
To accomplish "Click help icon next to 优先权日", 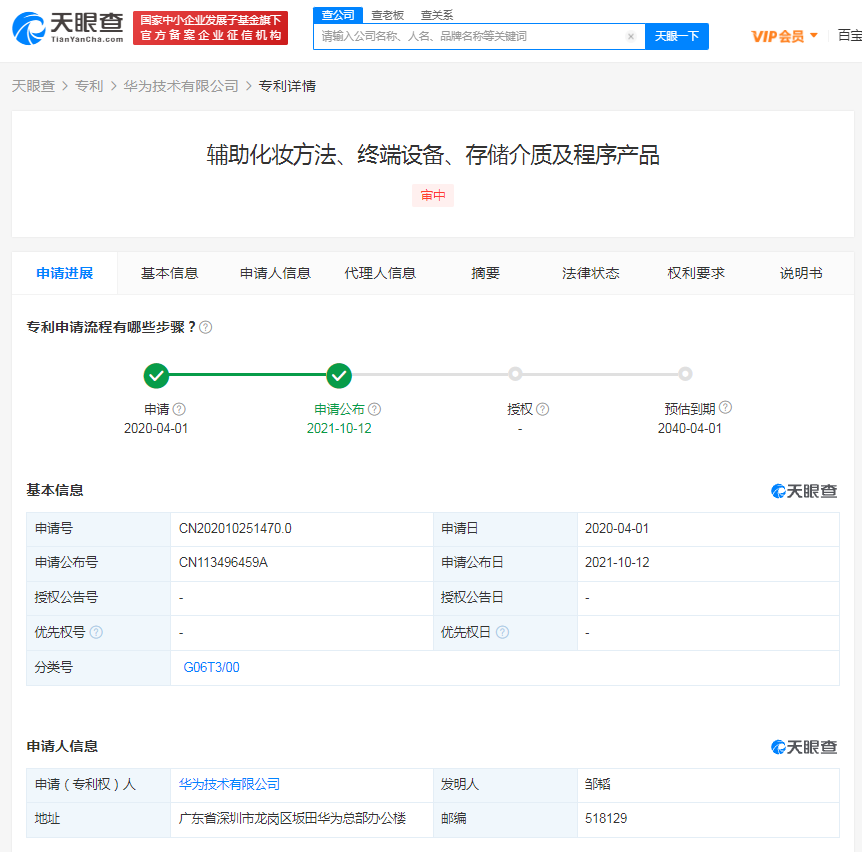I will (x=502, y=632).
